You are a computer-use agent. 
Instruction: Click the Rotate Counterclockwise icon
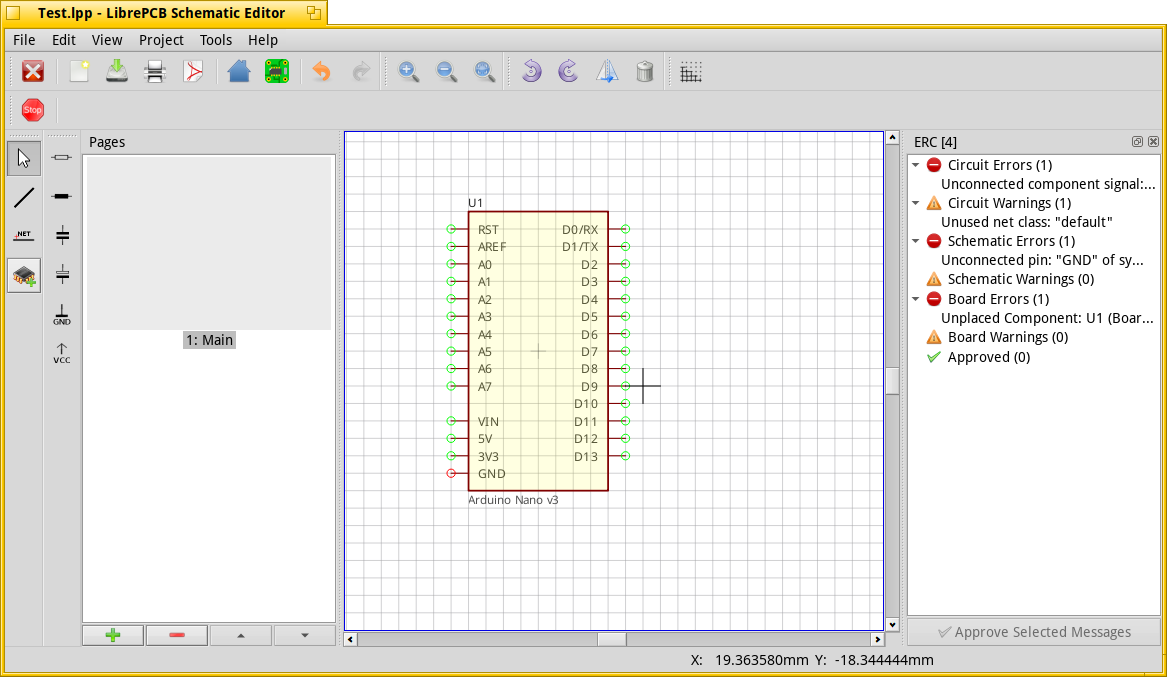click(x=531, y=71)
